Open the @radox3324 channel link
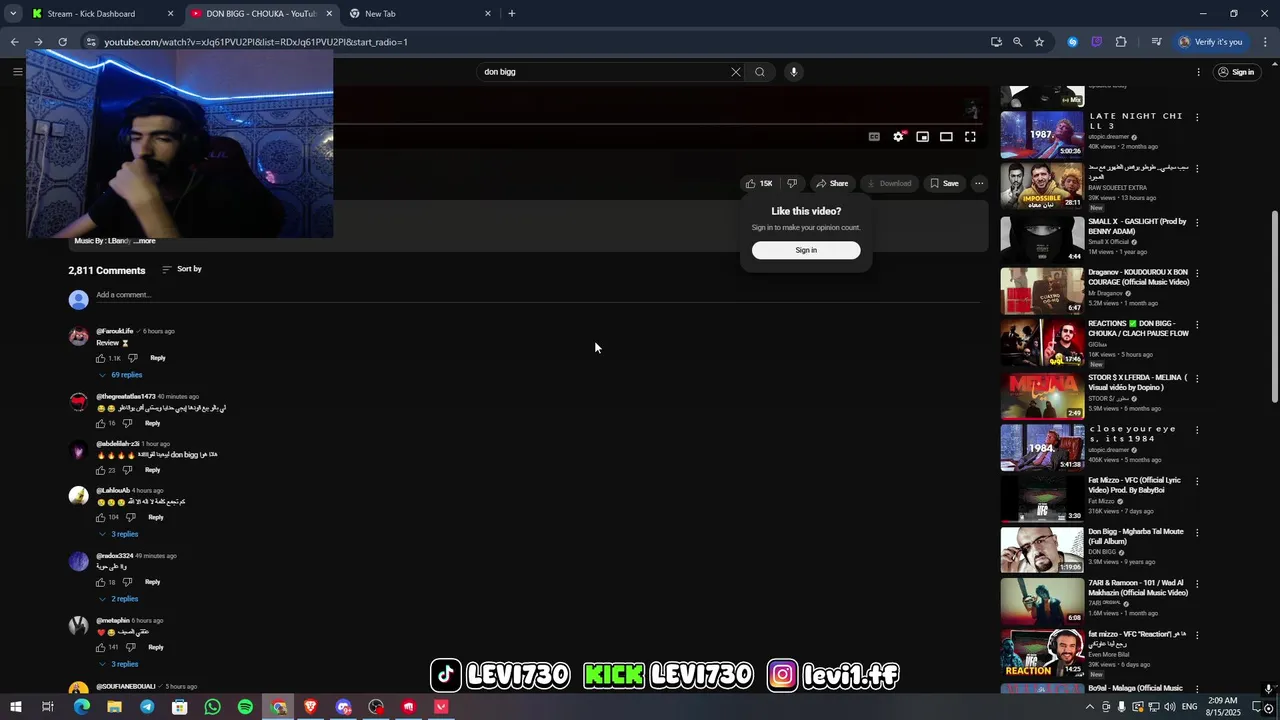The image size is (1280, 720). [114, 556]
